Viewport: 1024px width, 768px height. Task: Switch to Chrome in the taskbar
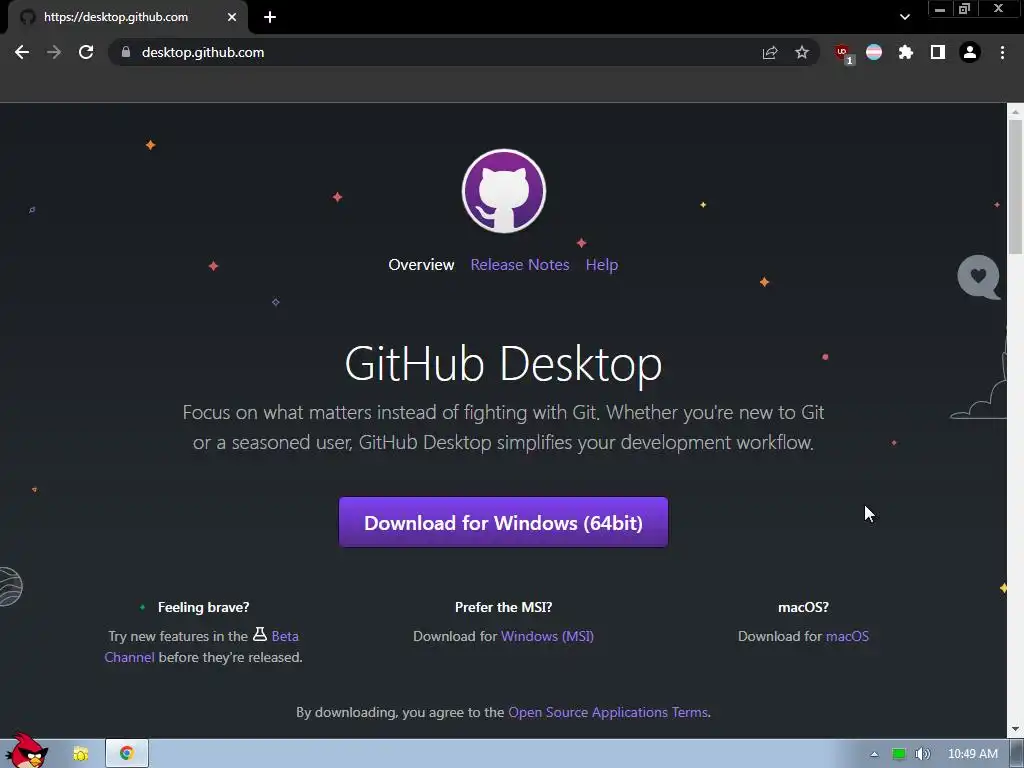(127, 754)
